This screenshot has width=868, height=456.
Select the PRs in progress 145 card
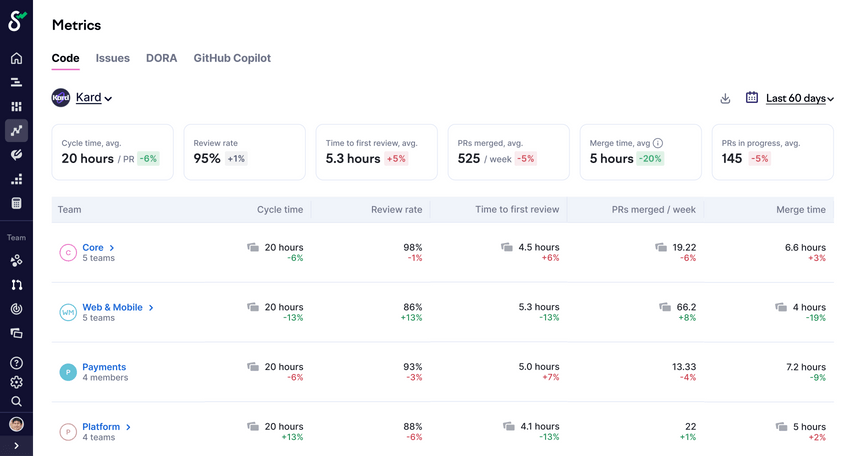pos(773,152)
